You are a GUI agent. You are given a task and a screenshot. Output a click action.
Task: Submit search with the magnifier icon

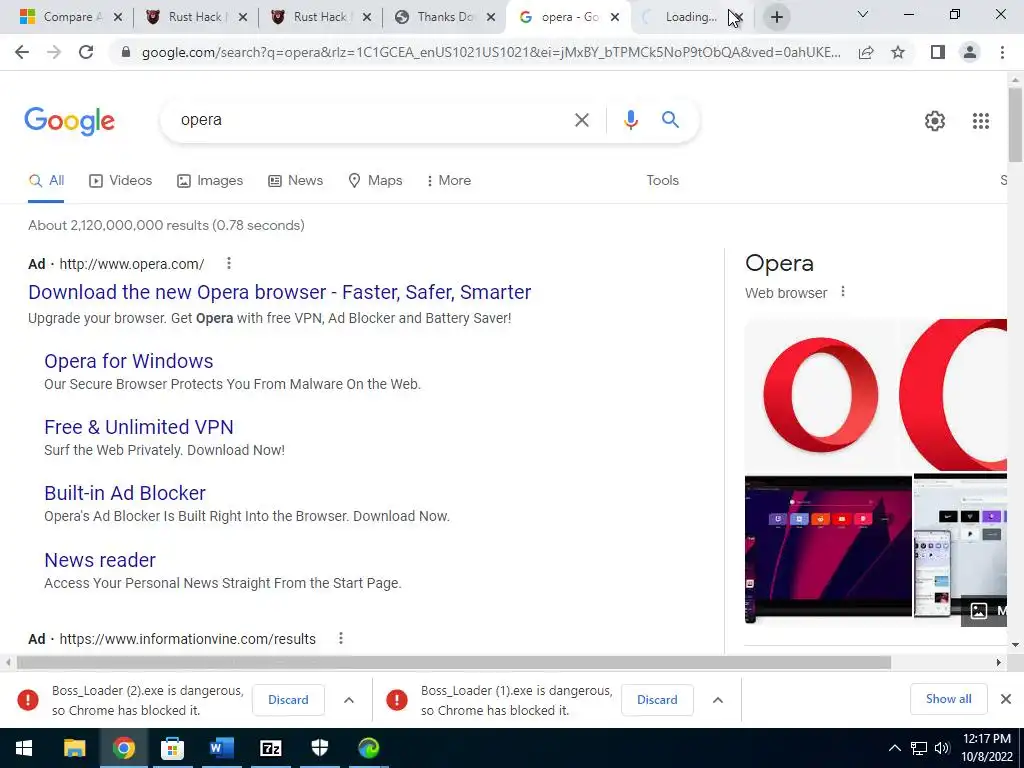point(670,120)
